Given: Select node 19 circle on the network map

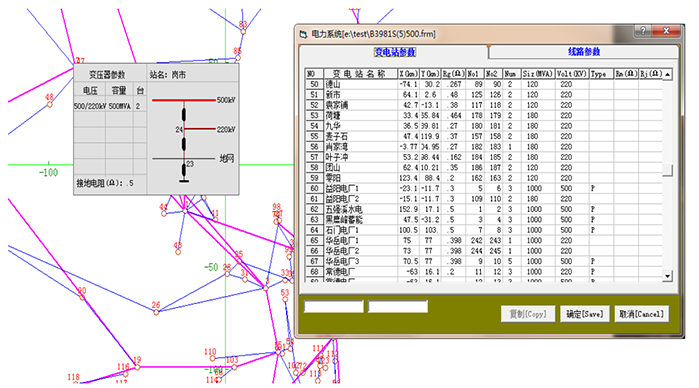Looking at the screenshot, I should (137, 367).
